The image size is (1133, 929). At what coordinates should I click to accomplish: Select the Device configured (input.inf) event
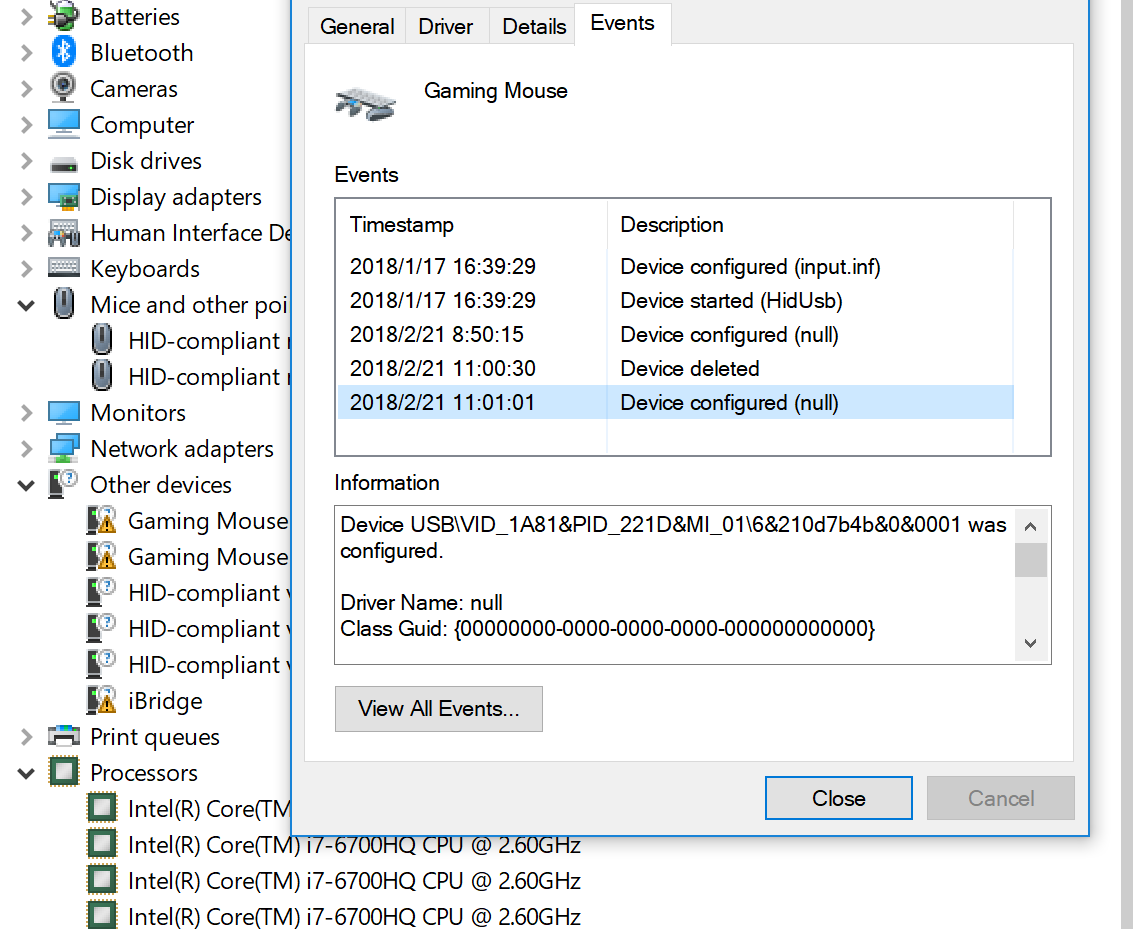click(x=676, y=267)
